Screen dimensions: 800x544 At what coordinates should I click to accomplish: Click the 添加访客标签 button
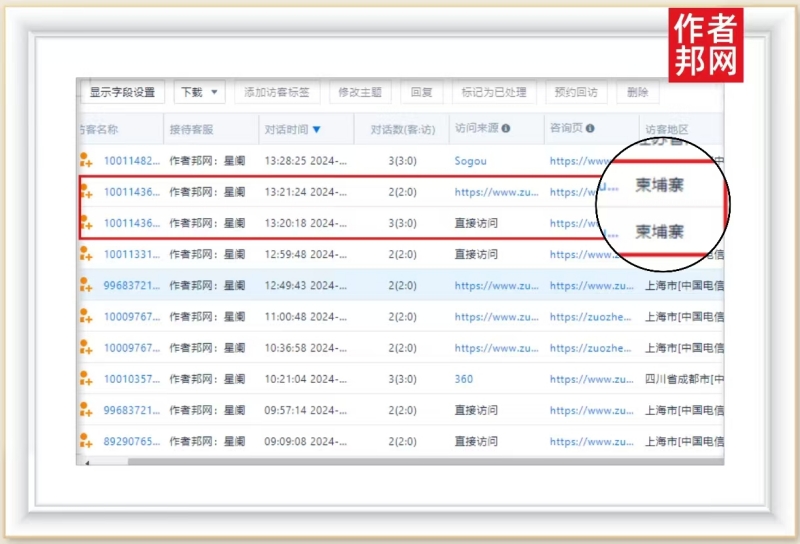click(x=276, y=92)
